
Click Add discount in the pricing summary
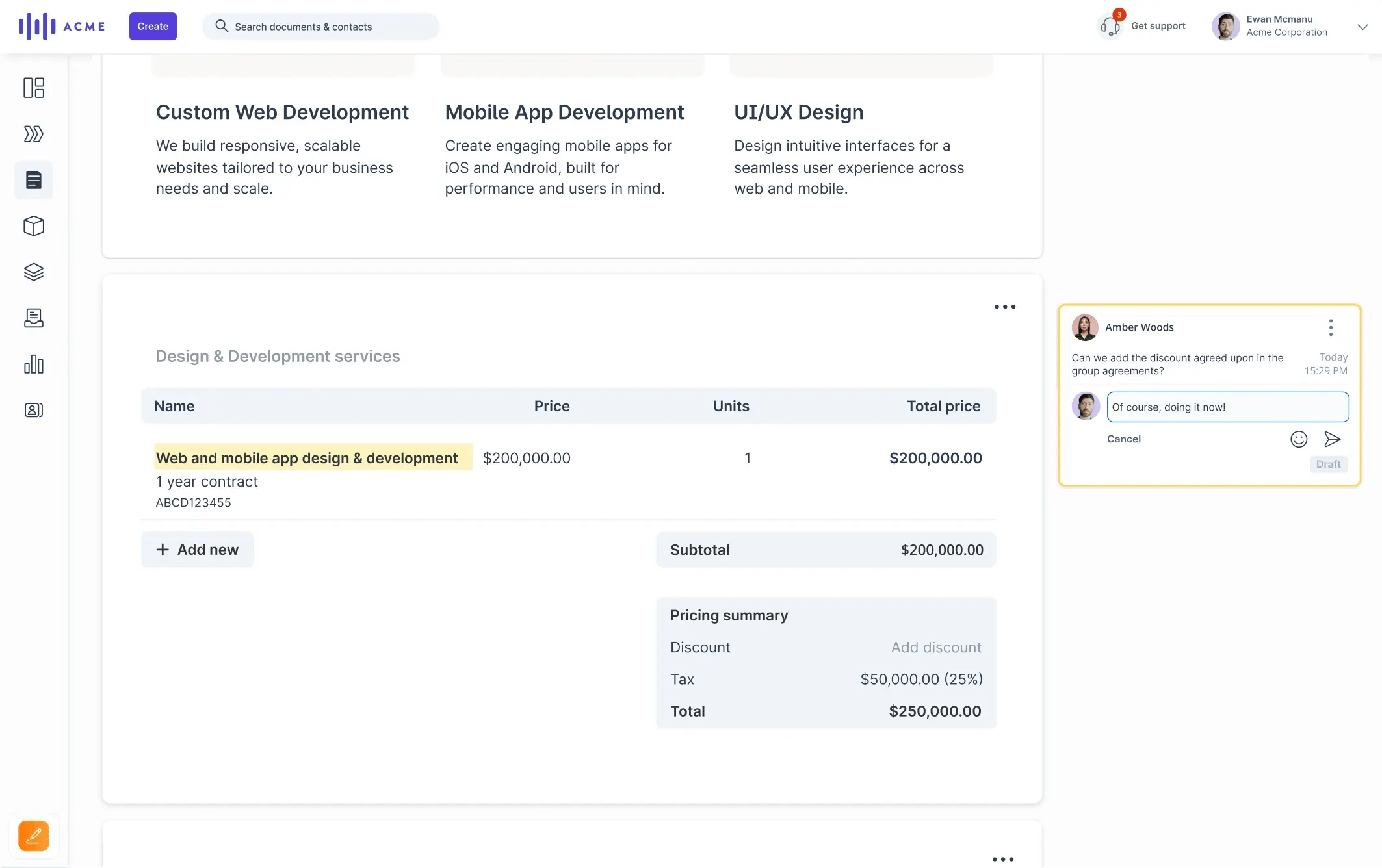(935, 647)
